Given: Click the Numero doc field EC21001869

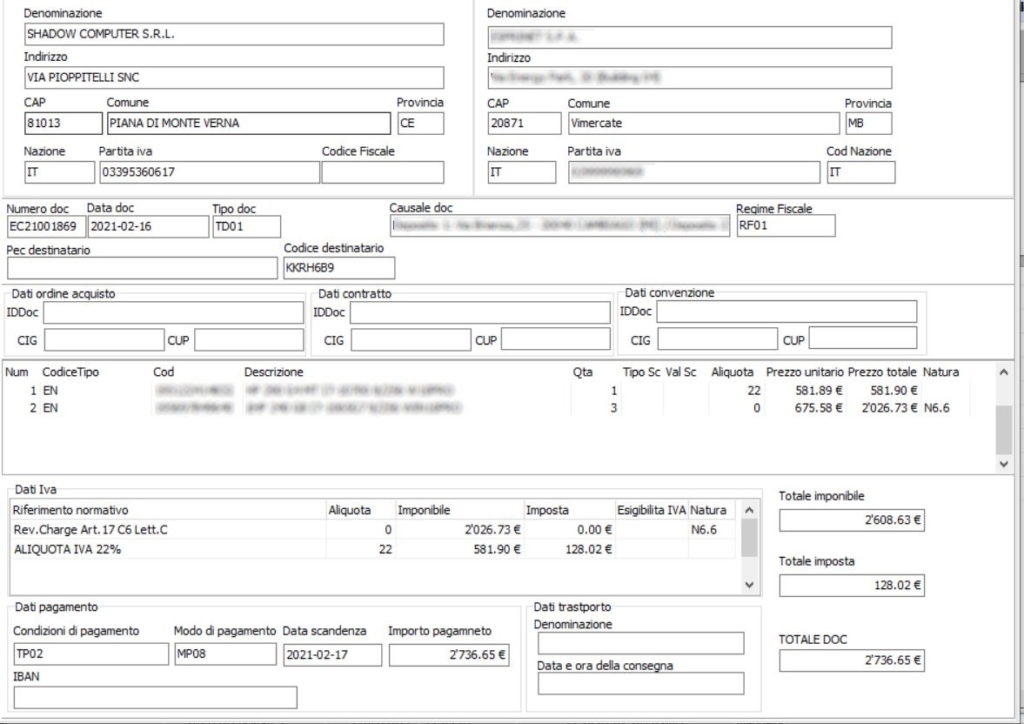Looking at the screenshot, I should (46, 227).
